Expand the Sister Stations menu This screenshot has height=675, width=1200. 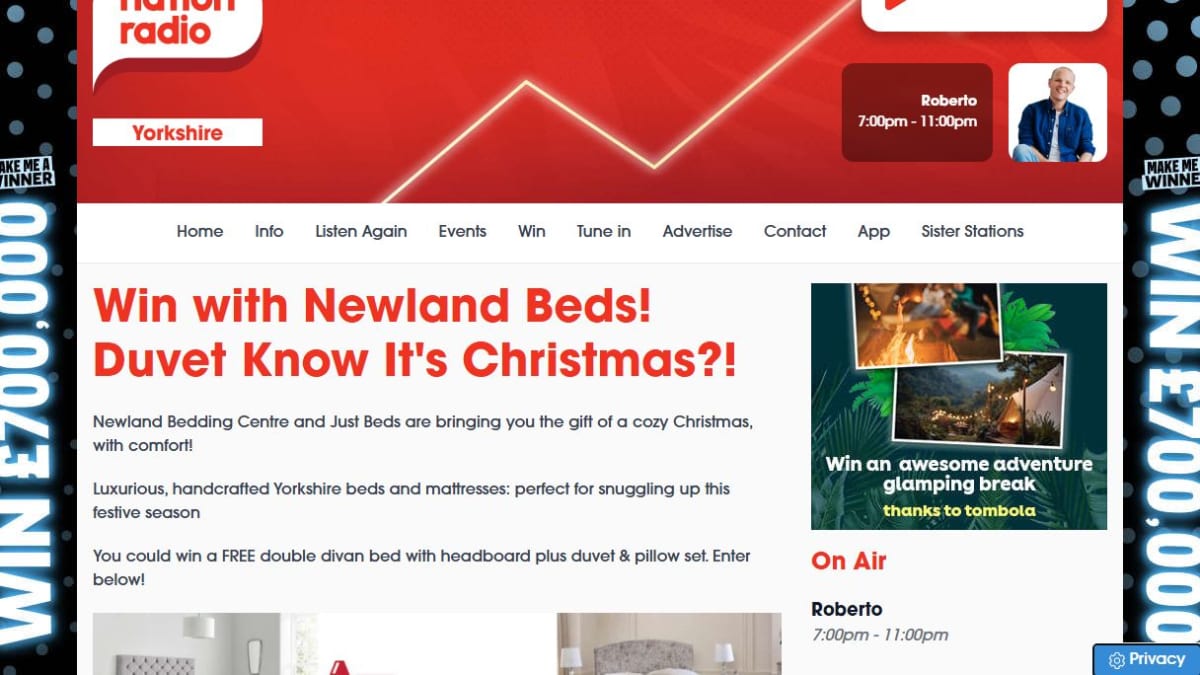pyautogui.click(x=972, y=231)
